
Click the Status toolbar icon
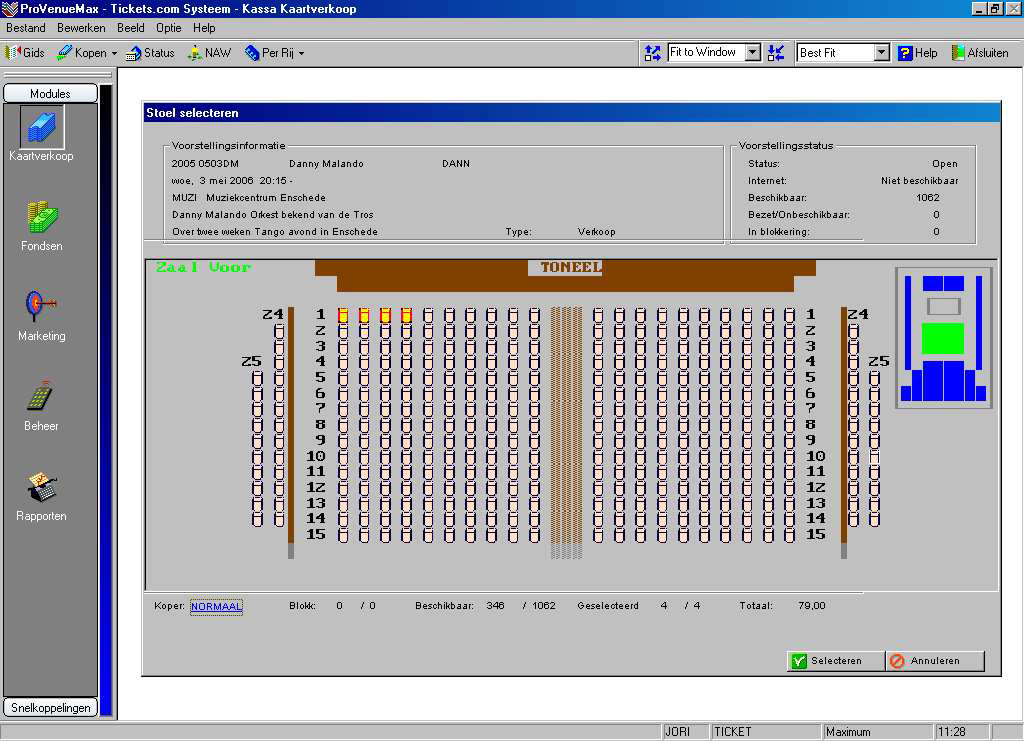pos(133,53)
